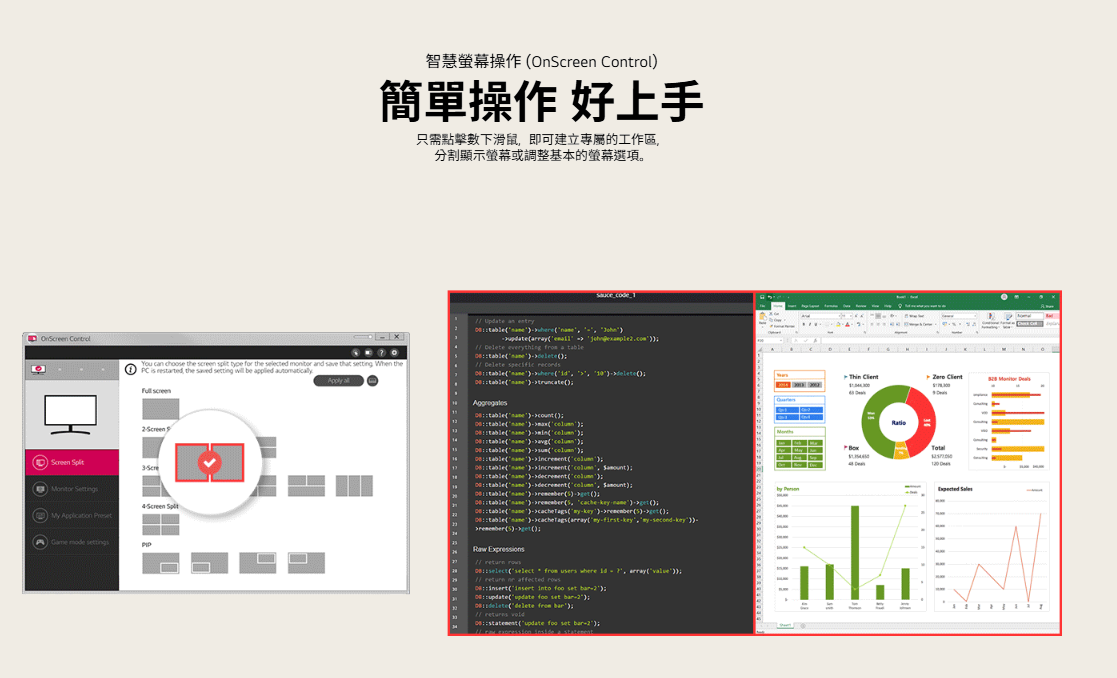Image resolution: width=1117 pixels, height=678 pixels.
Task: Open Monitor Settings in the sidebar
Action: tap(74, 489)
